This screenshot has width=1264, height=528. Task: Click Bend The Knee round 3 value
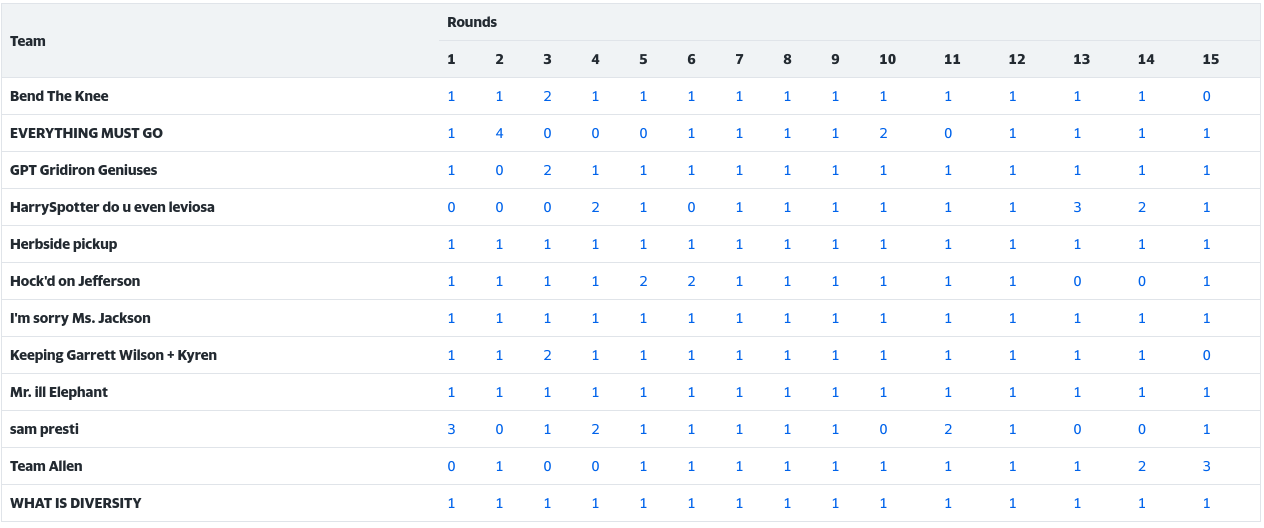point(547,97)
